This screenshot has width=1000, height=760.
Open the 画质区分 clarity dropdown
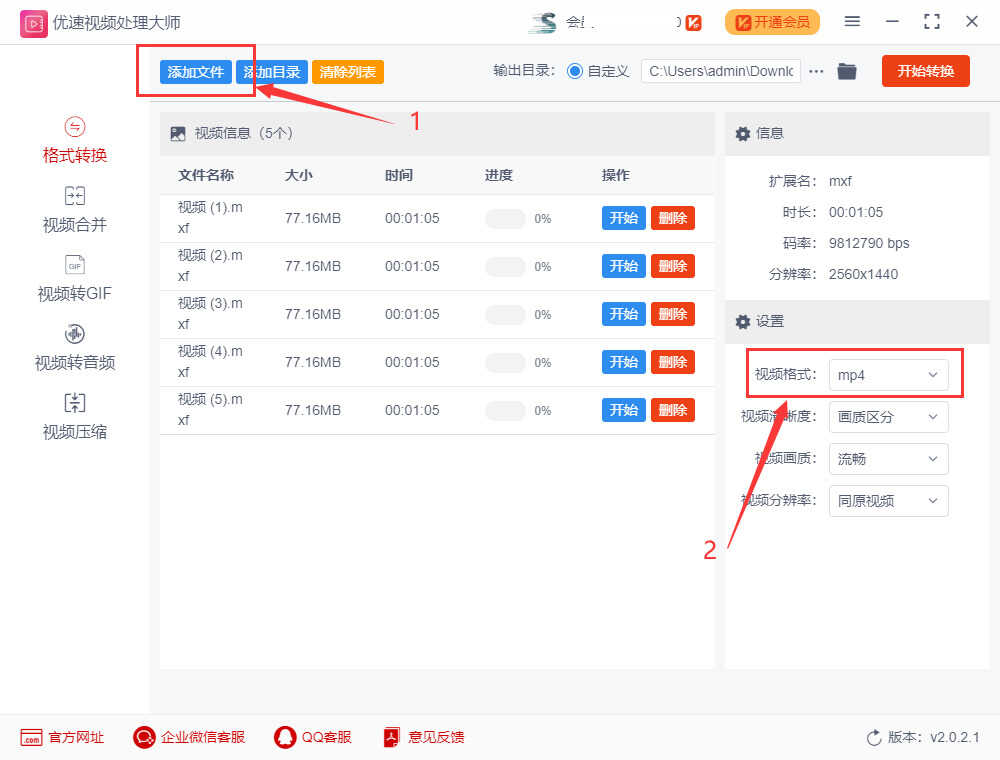(x=888, y=417)
